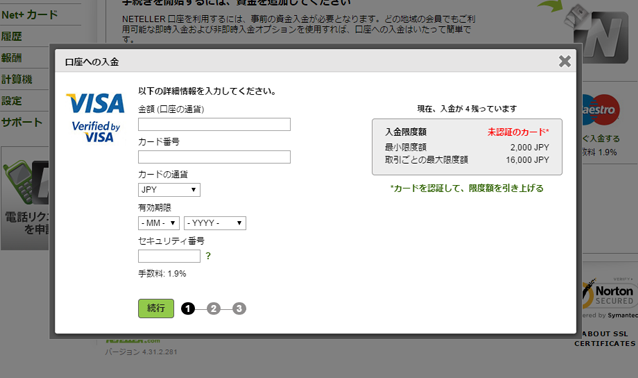638x378 pixels.
Task: Click the green question mark help icon
Action: pyautogui.click(x=208, y=256)
